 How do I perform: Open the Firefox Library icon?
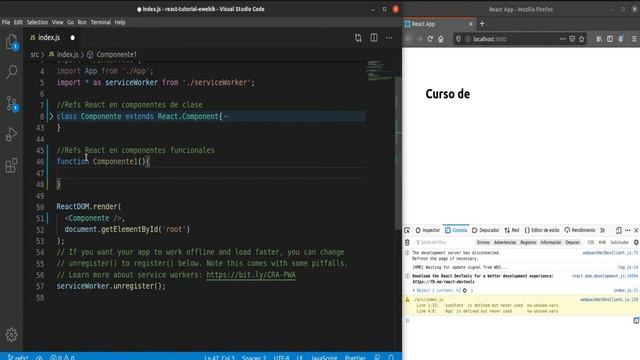(x=599, y=39)
